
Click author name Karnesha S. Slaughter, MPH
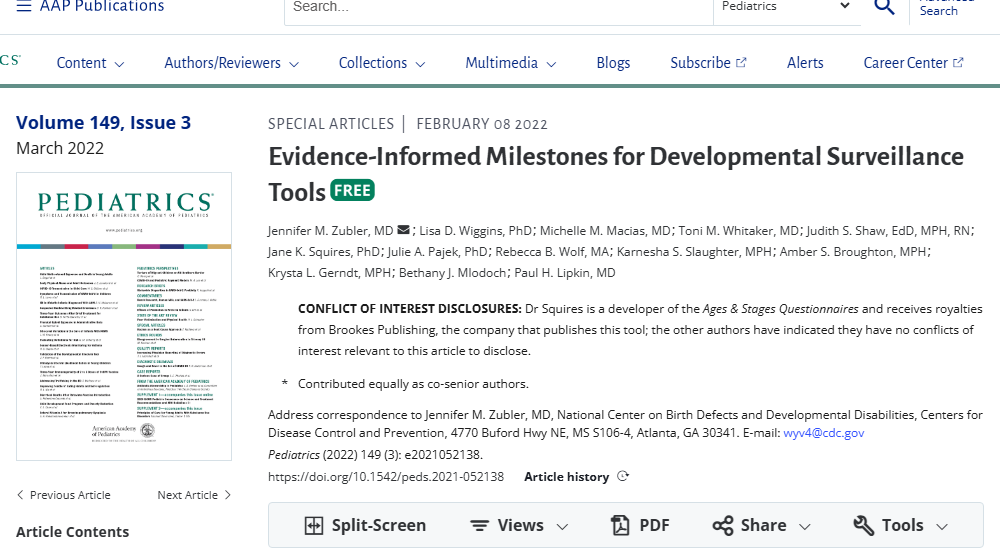tap(694, 252)
